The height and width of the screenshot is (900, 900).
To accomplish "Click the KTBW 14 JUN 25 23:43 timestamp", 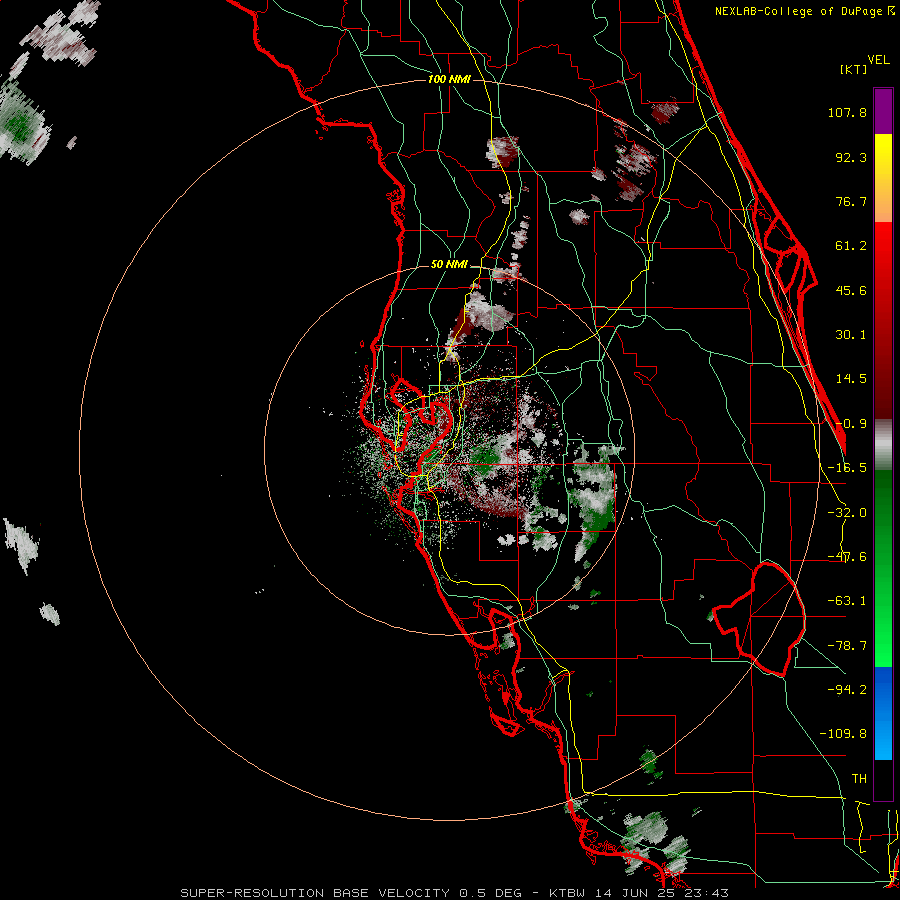I will click(x=638, y=893).
